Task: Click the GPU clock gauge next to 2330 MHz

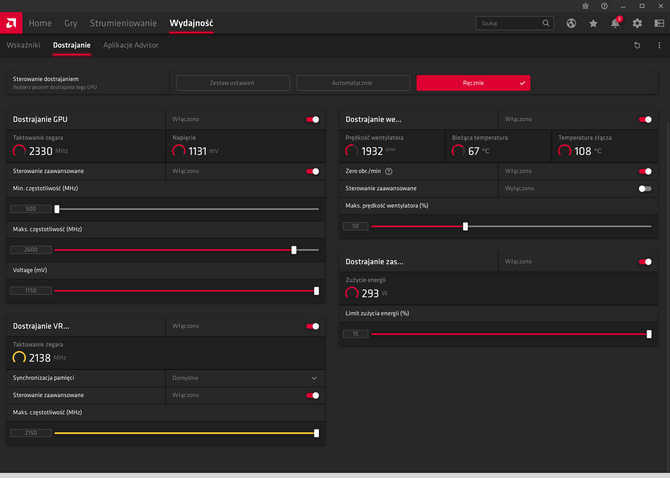Action: click(19, 151)
